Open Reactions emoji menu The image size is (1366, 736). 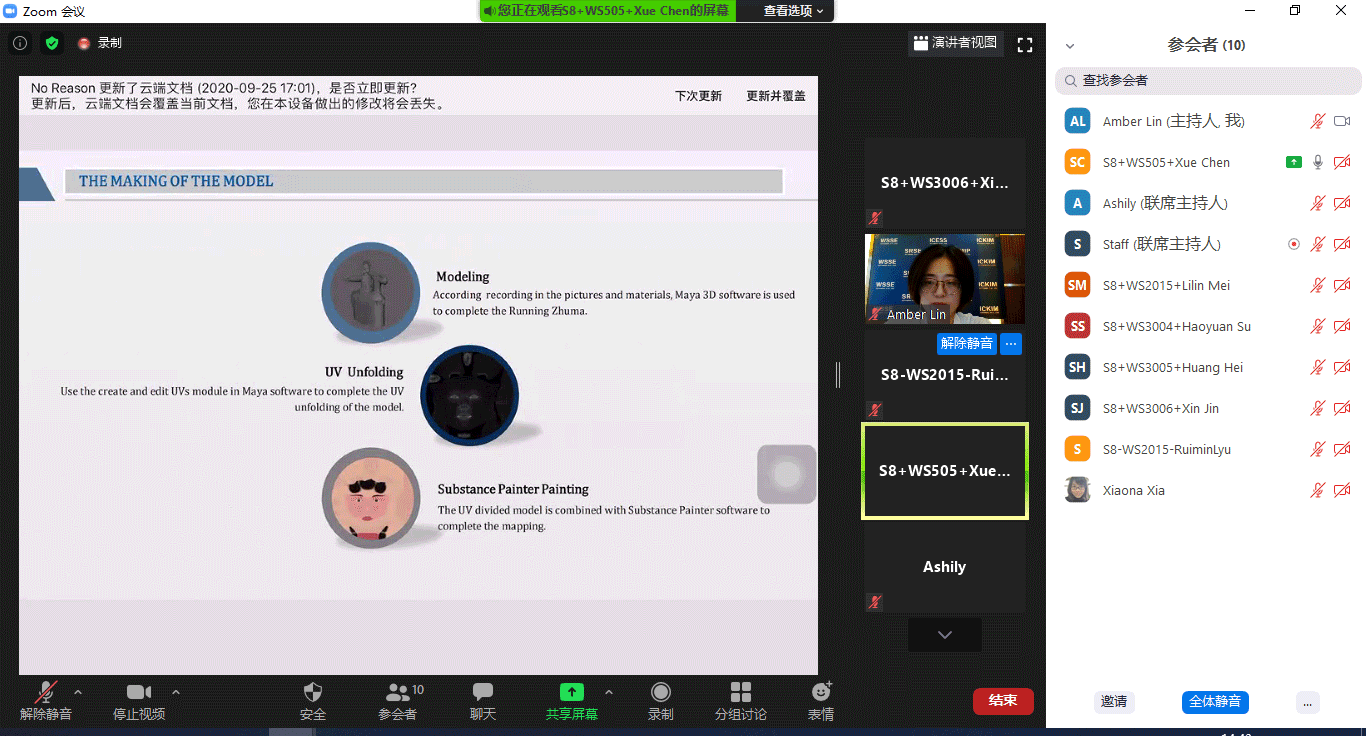pyautogui.click(x=821, y=701)
